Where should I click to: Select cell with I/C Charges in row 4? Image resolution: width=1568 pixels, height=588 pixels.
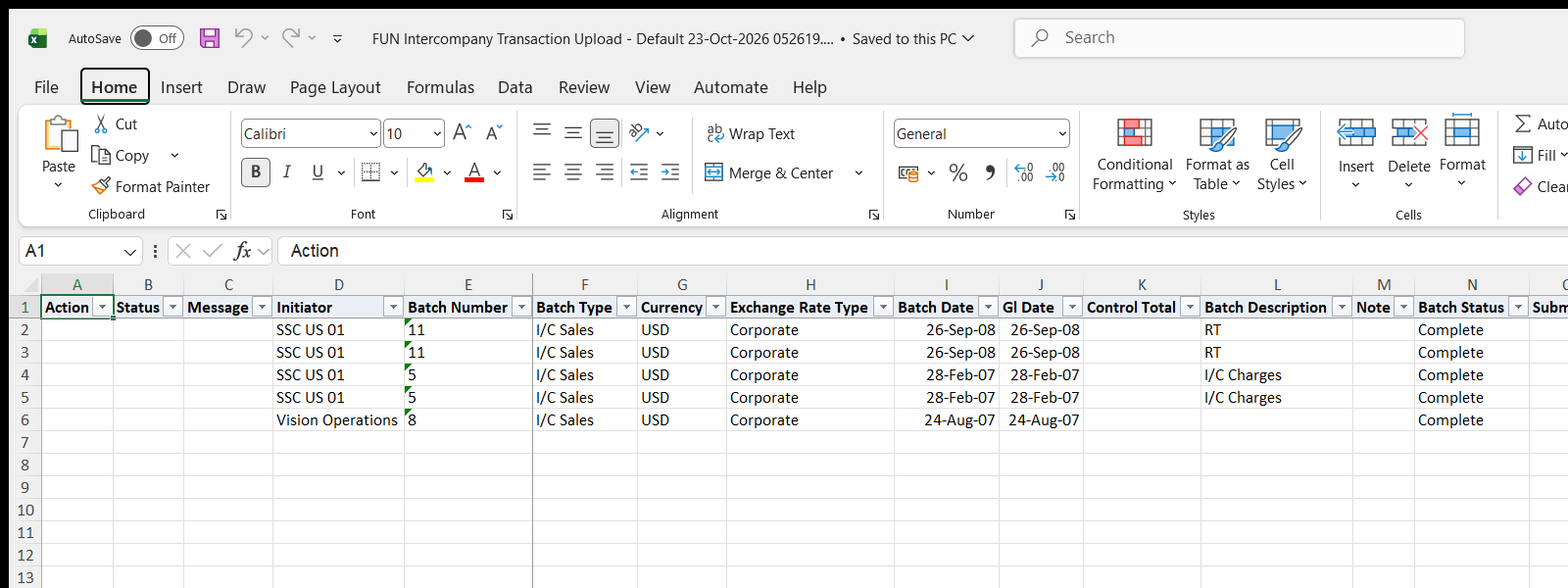click(1277, 375)
